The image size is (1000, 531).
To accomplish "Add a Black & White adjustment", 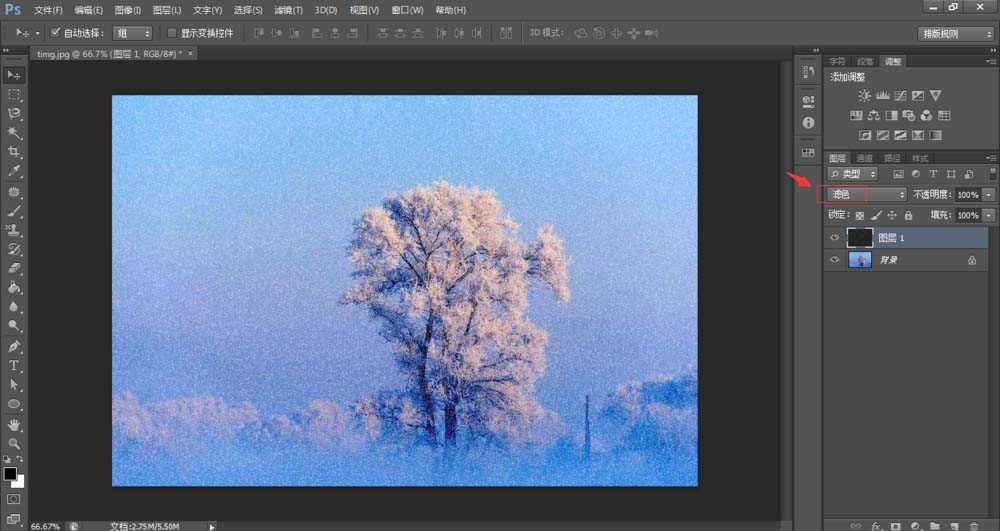I will (x=891, y=115).
